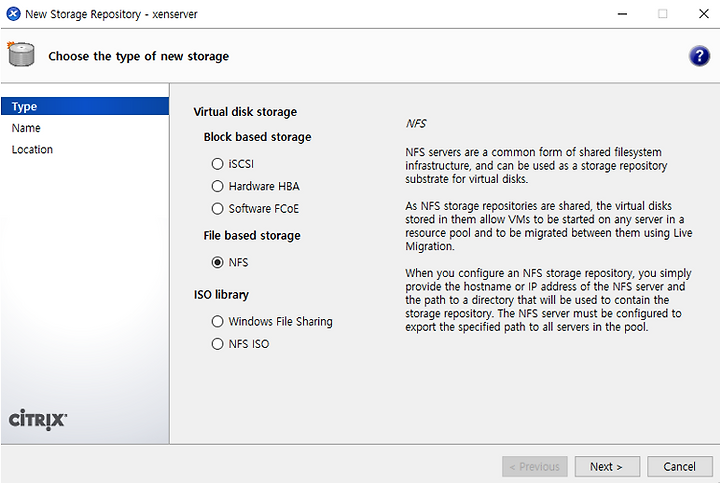Go to the Location step in the sidebar
The image size is (720, 483).
pos(32,150)
